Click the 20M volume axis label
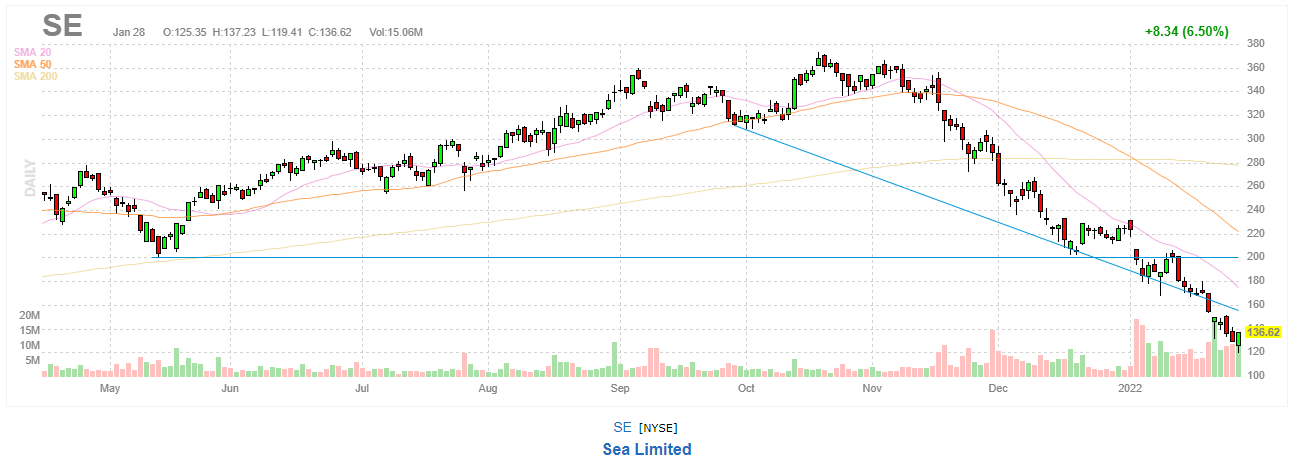The width and height of the screenshot is (1290, 460). coord(28,314)
